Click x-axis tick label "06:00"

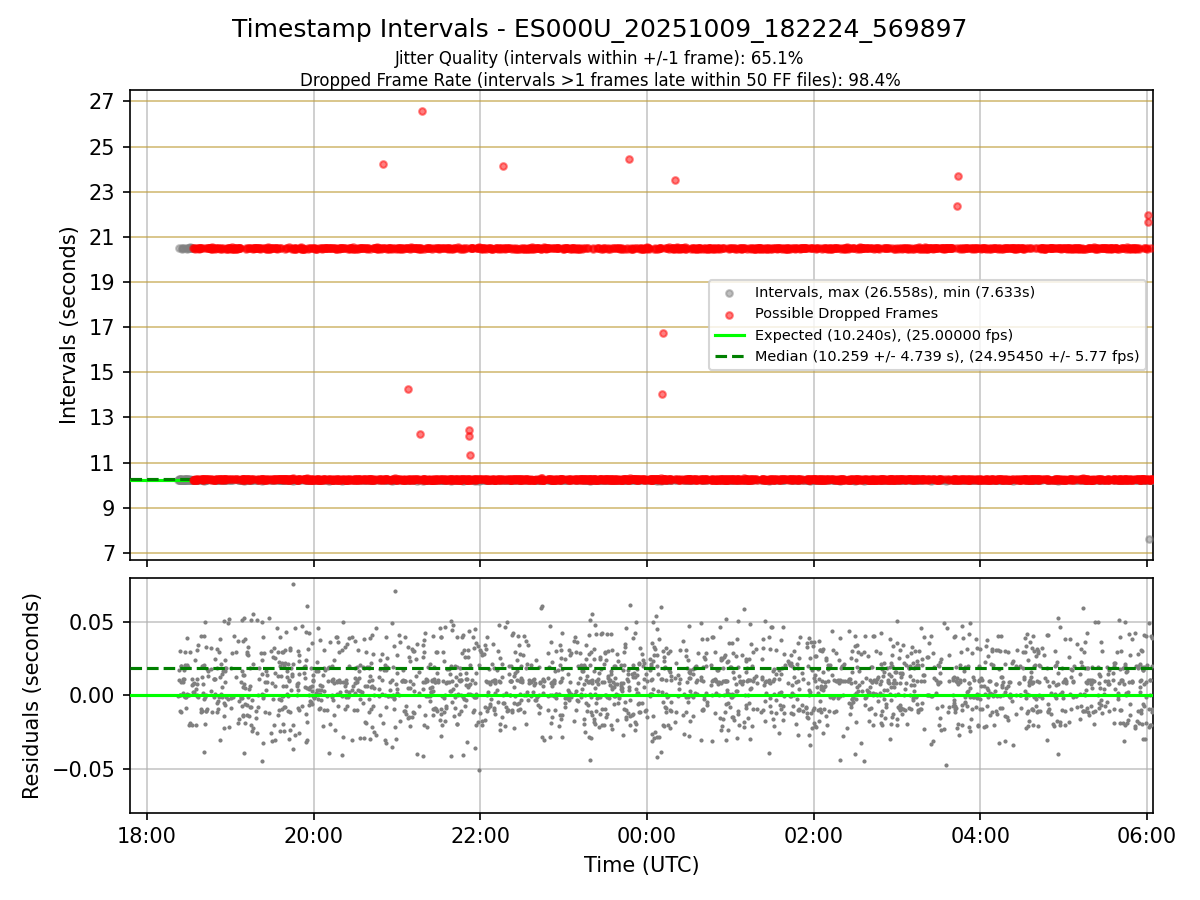pos(1146,834)
